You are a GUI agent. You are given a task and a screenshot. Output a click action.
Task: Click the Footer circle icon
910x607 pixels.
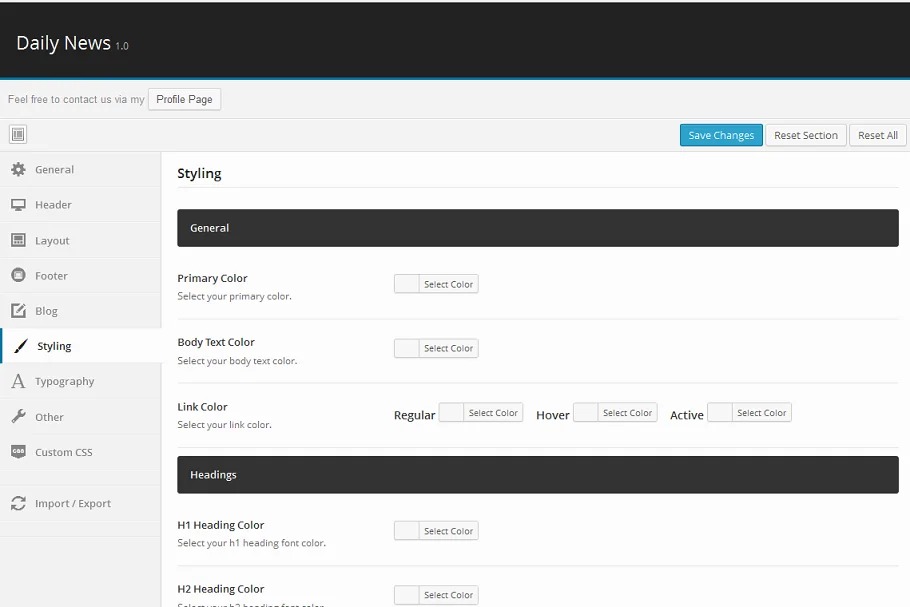click(18, 276)
